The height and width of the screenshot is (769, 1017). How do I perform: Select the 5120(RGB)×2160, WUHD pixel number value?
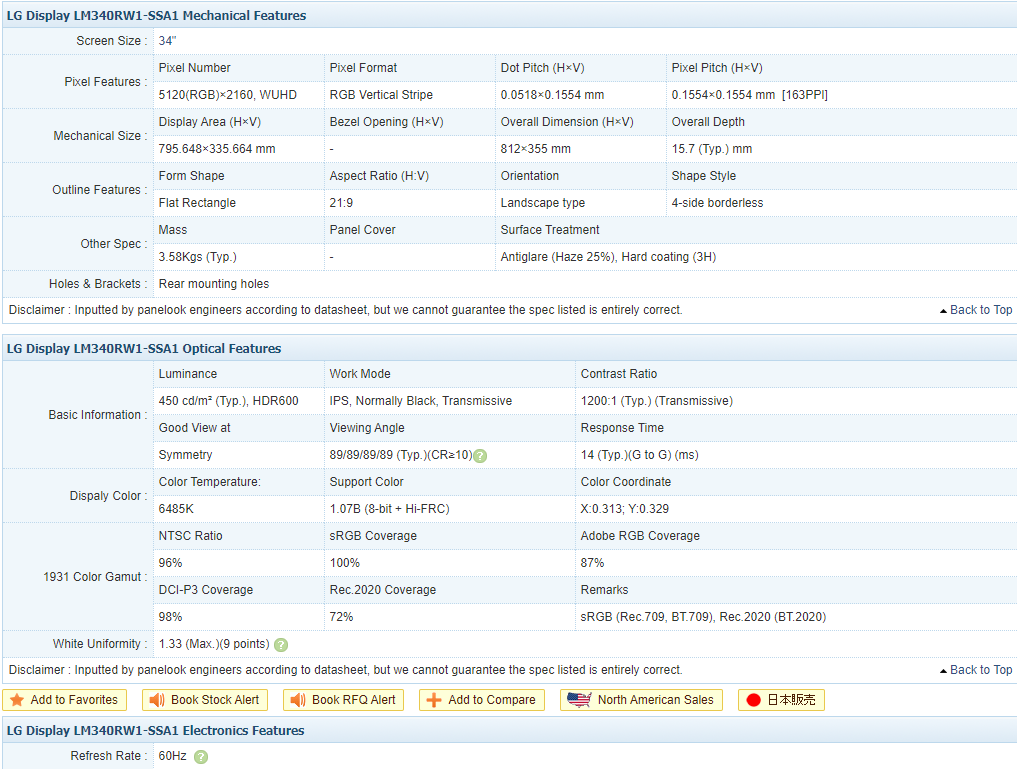(x=228, y=95)
